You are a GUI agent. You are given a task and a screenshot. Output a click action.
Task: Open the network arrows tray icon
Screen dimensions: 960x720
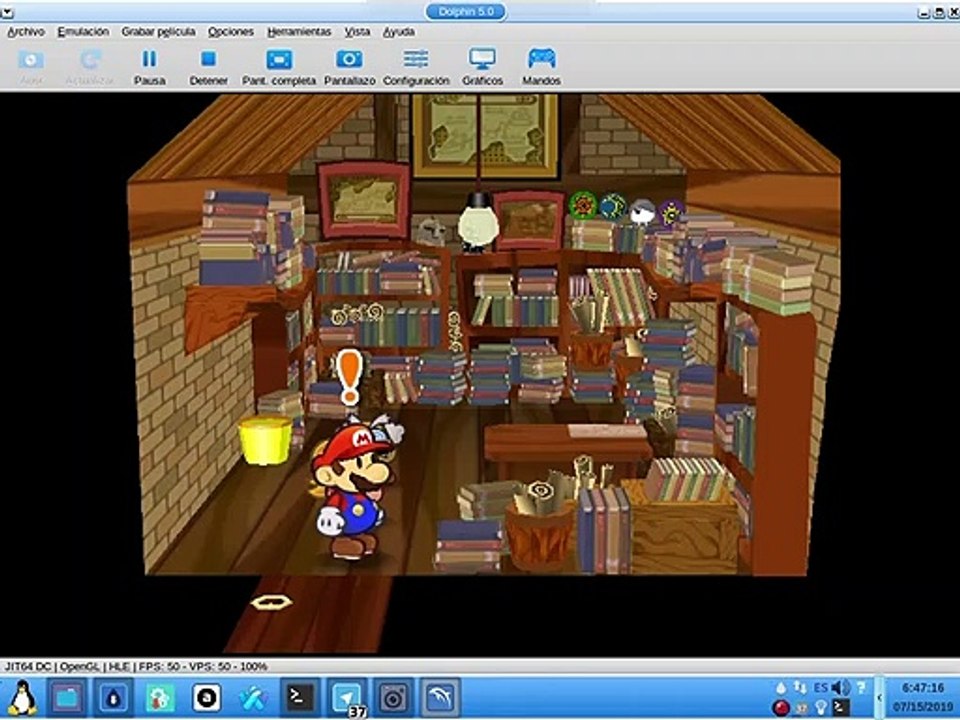[800, 687]
